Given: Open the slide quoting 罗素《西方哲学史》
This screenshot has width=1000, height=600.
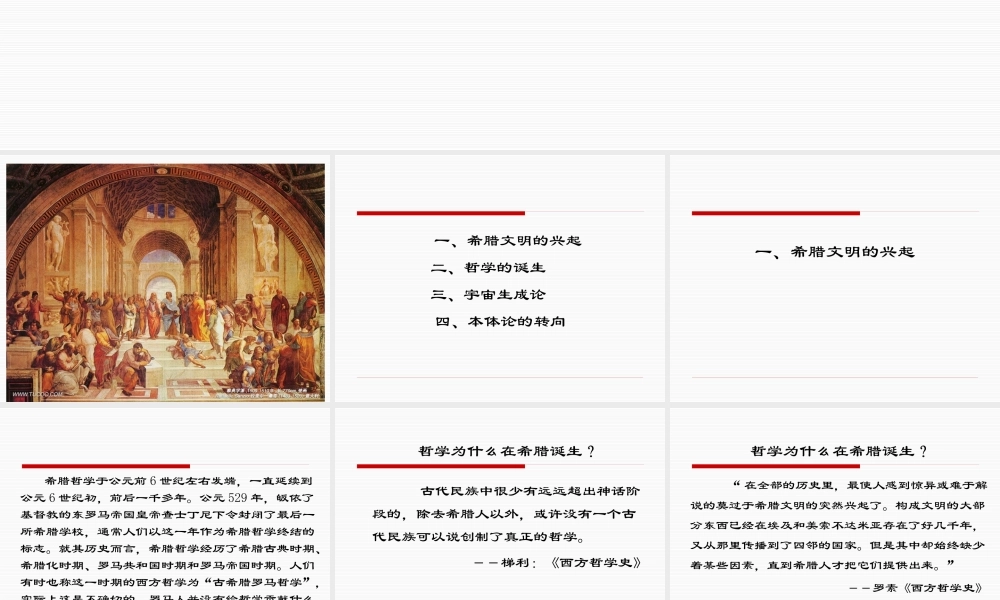Looking at the screenshot, I should [835, 504].
